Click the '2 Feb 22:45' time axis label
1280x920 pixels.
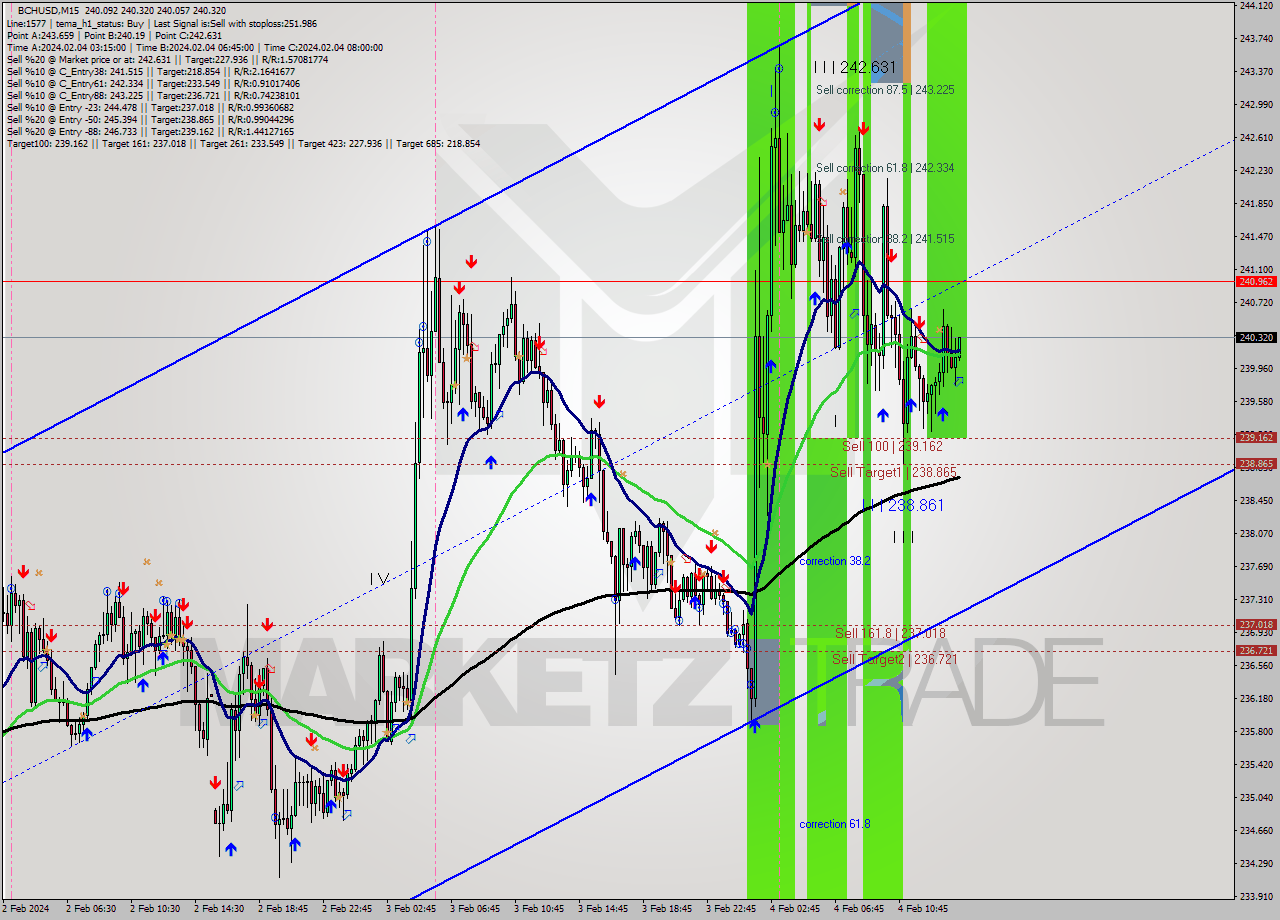point(347,909)
